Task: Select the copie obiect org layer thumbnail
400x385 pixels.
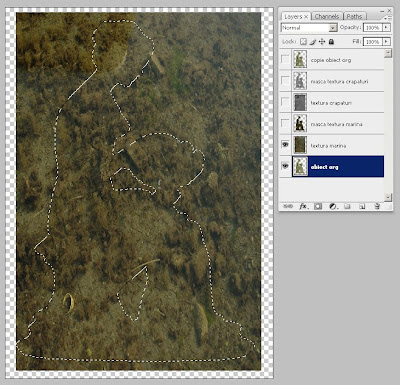Action: (300, 59)
